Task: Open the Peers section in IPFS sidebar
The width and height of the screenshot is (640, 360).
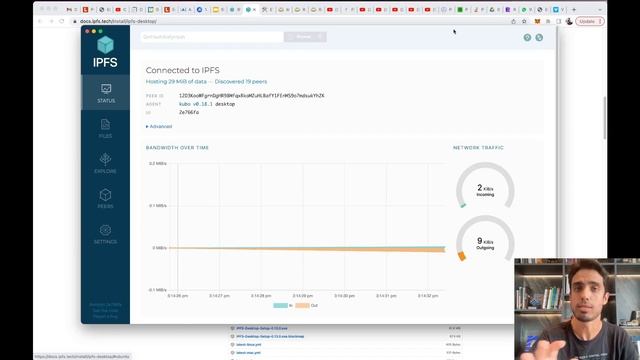Action: tap(105, 199)
